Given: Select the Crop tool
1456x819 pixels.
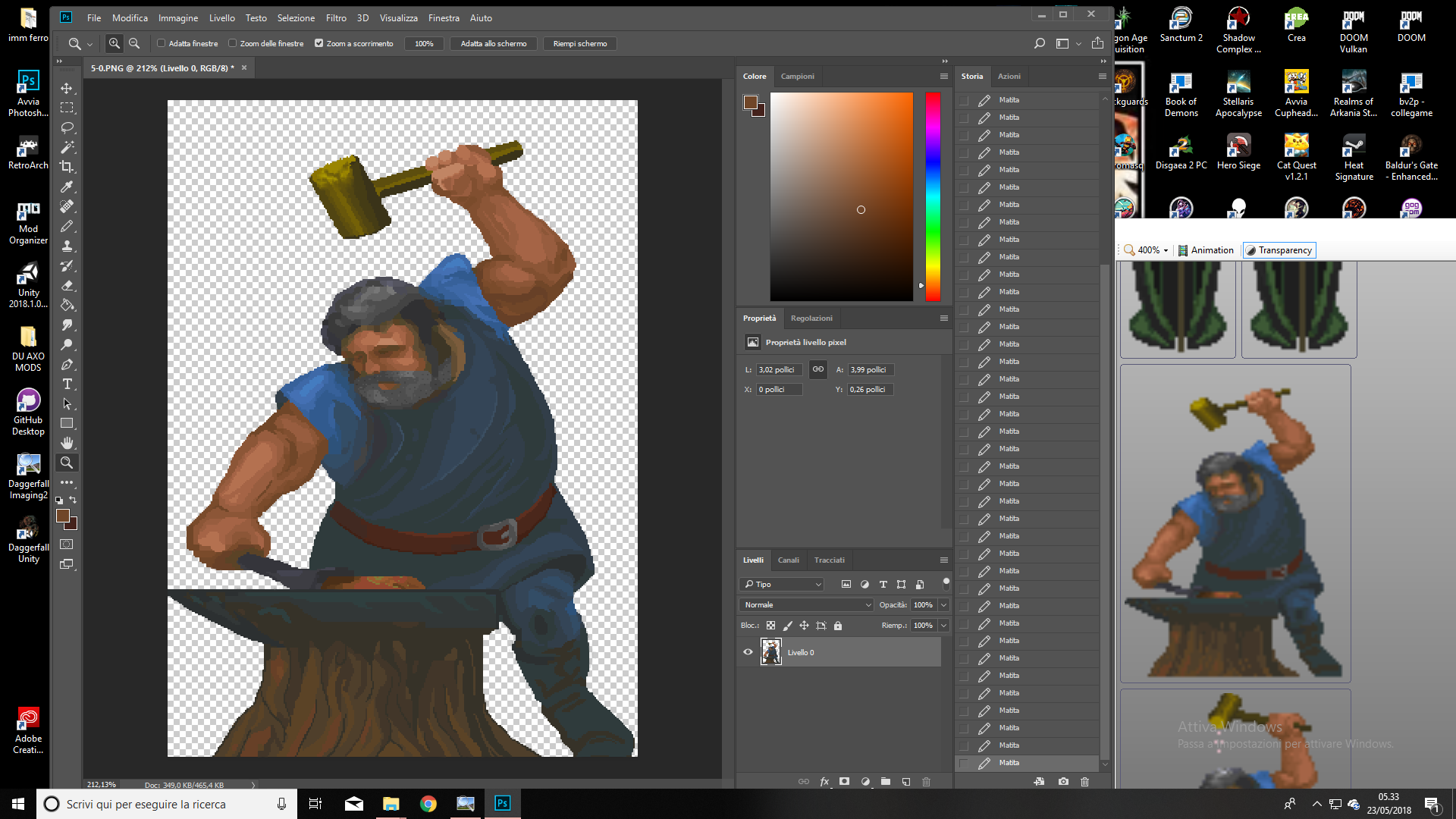Looking at the screenshot, I should 67,167.
